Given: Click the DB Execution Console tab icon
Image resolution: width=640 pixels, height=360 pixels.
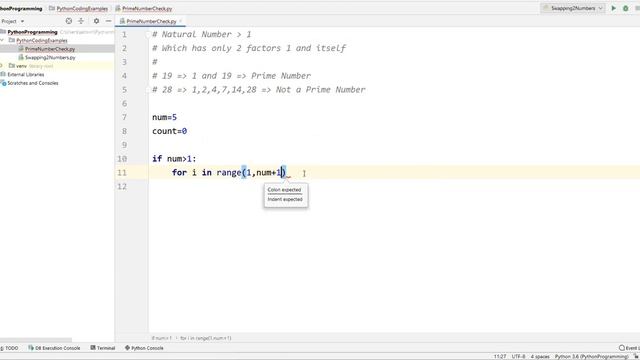Looking at the screenshot, I should tap(31, 348).
